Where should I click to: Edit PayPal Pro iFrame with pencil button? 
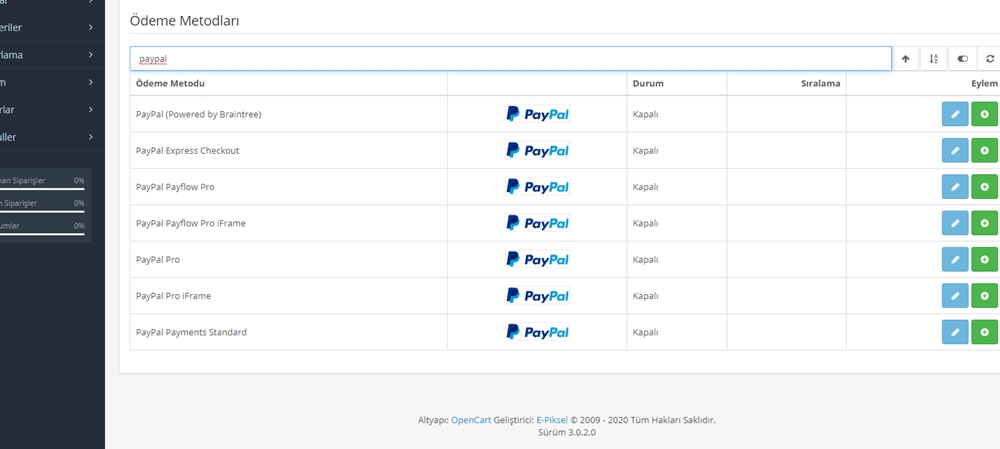pyautogui.click(x=955, y=296)
